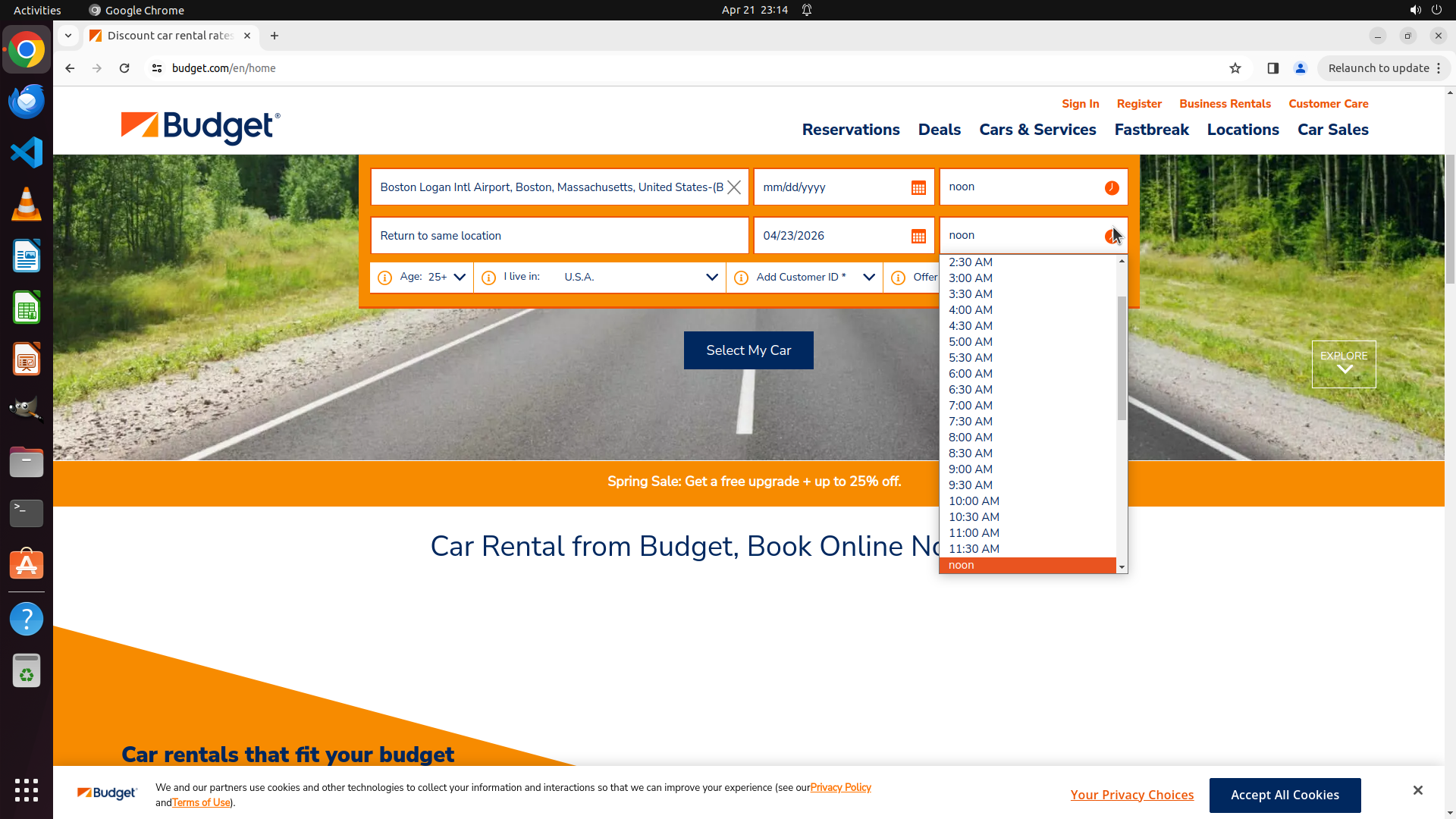Clear the Boston Logan pick-up location

pyautogui.click(x=734, y=187)
